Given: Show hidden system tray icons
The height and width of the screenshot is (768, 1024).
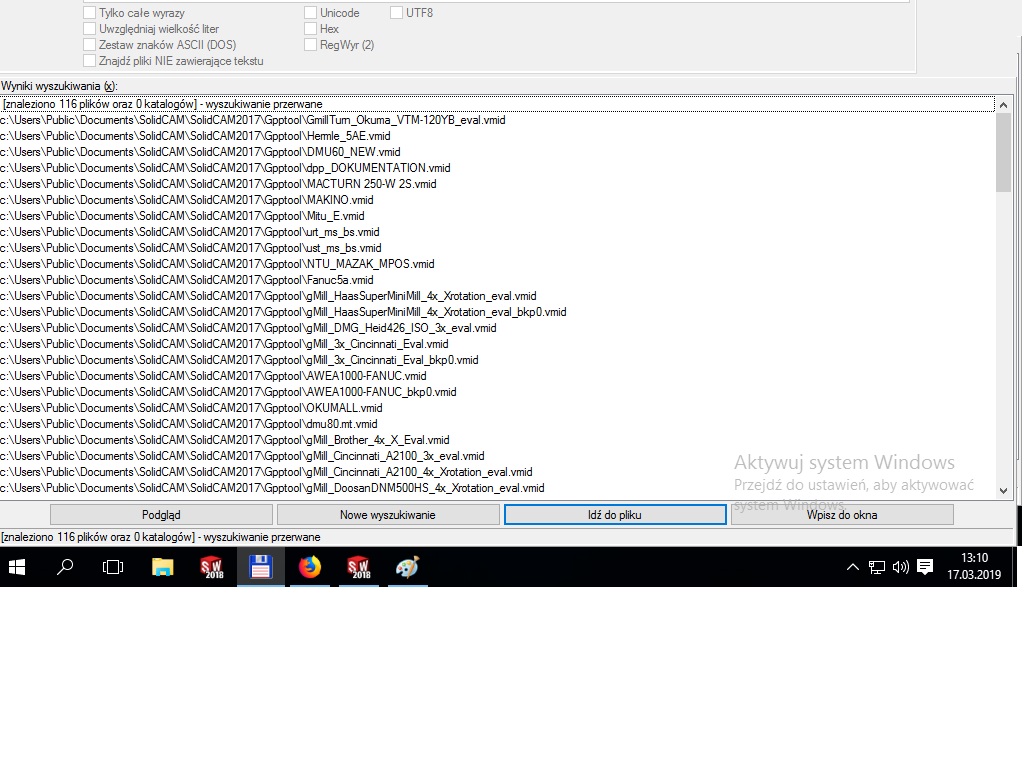Looking at the screenshot, I should tap(852, 567).
